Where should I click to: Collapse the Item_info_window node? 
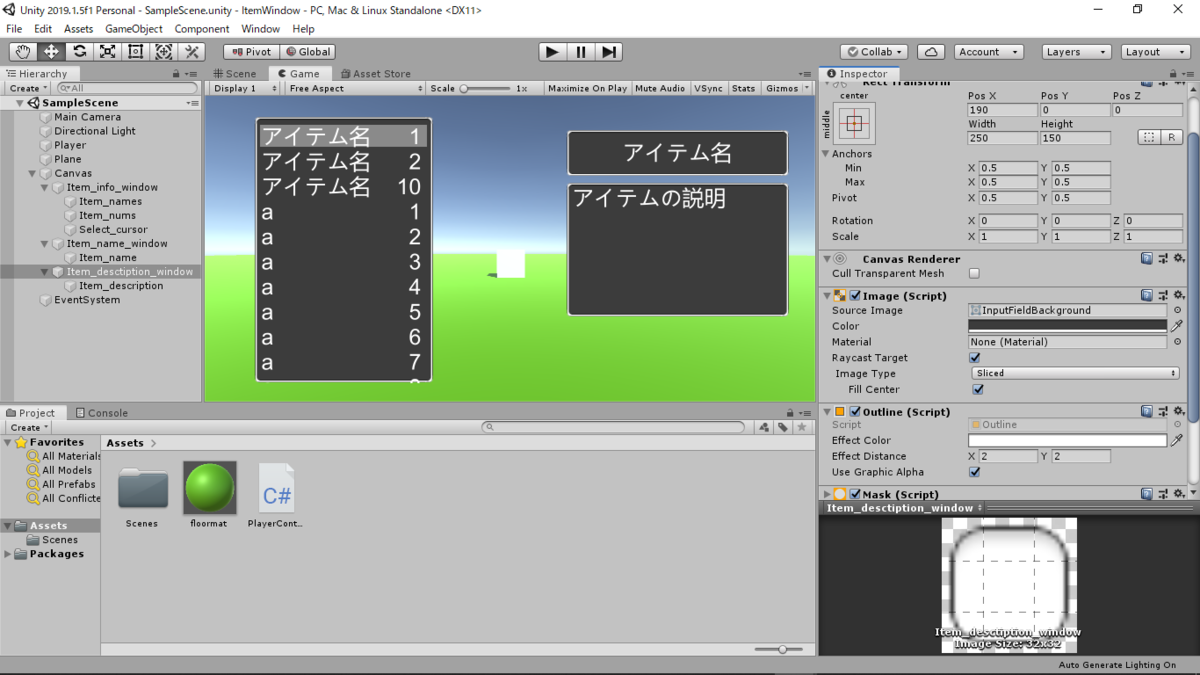[45, 188]
